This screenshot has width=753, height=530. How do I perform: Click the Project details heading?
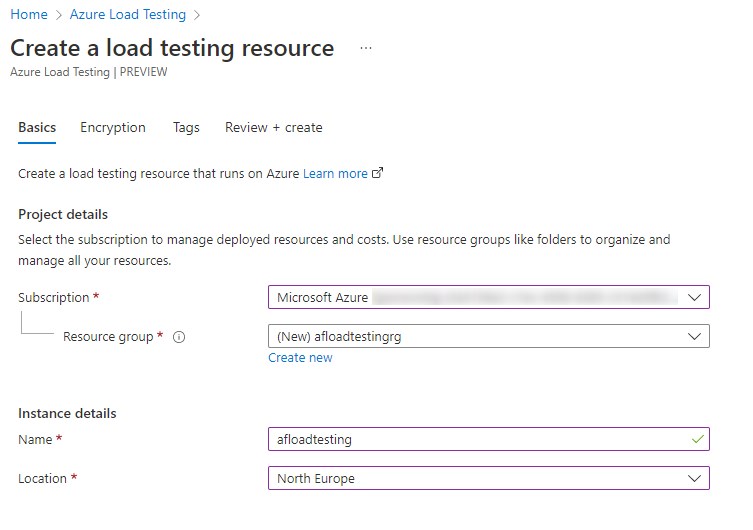pos(63,214)
